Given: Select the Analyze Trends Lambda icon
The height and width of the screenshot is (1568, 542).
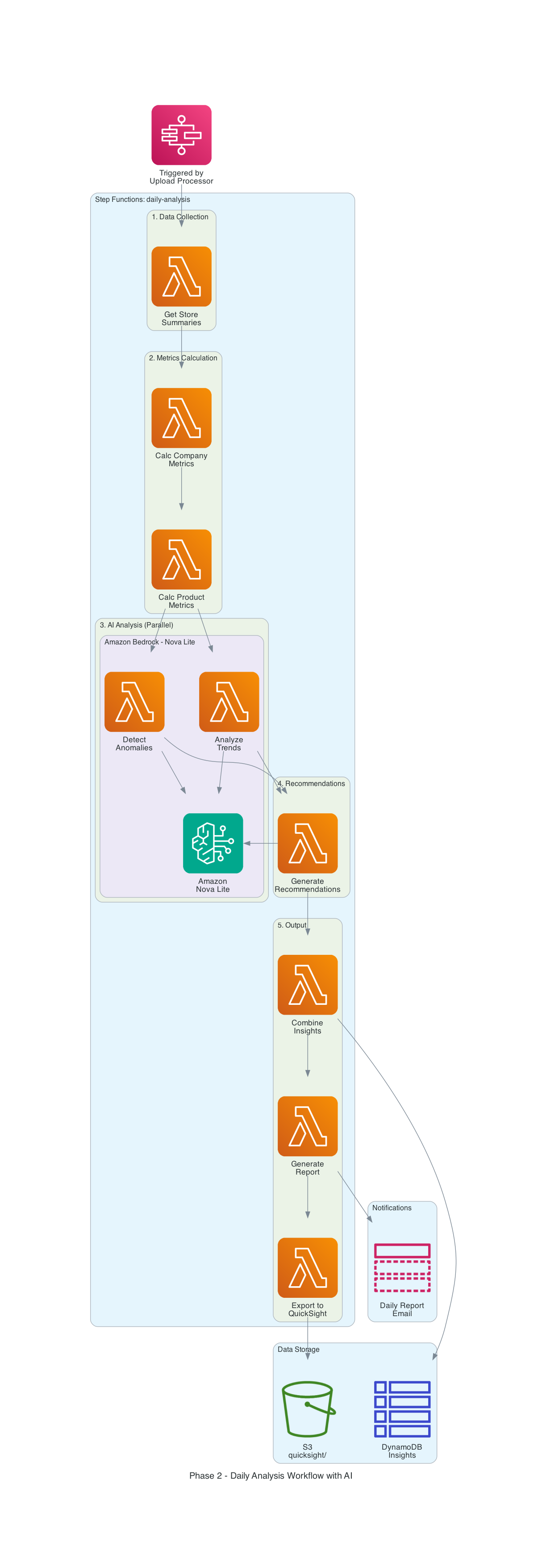Looking at the screenshot, I should pyautogui.click(x=229, y=701).
